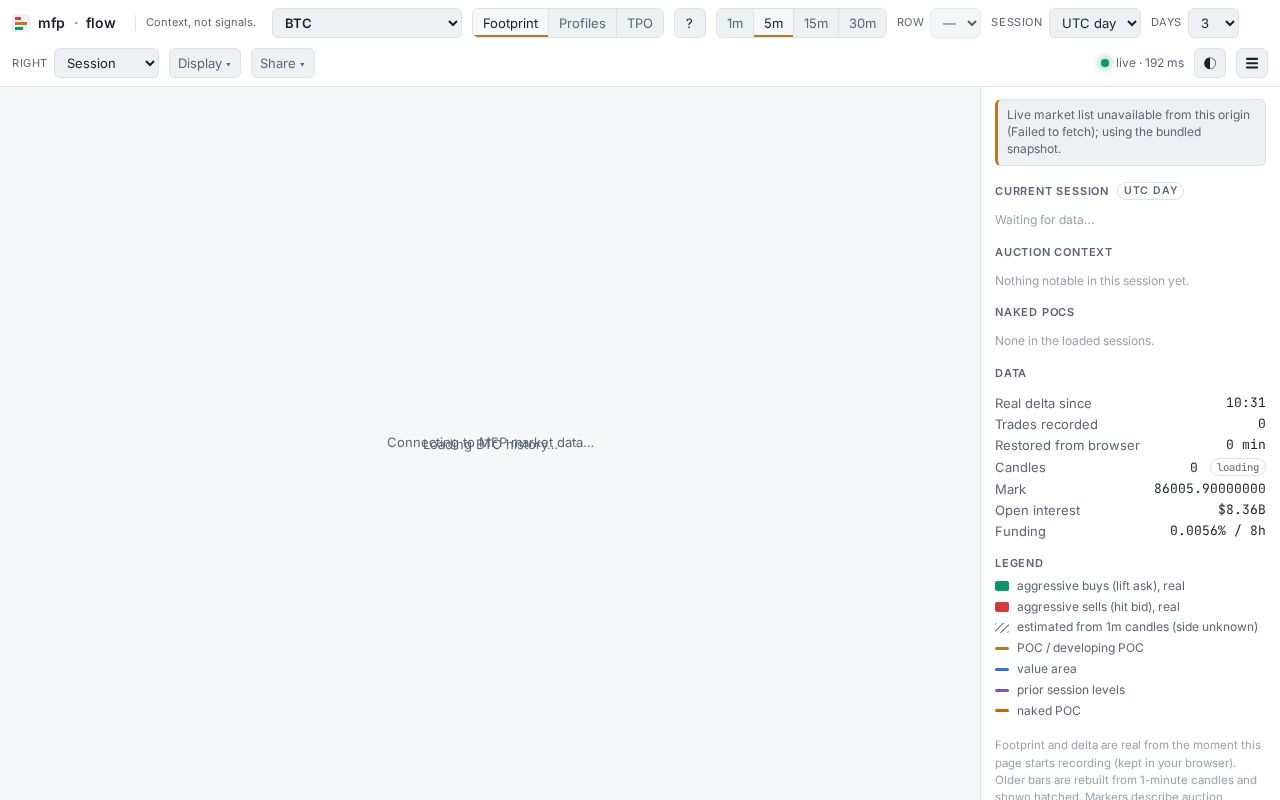Click the Real delta since time 10:31
1280x800 pixels.
point(1246,403)
